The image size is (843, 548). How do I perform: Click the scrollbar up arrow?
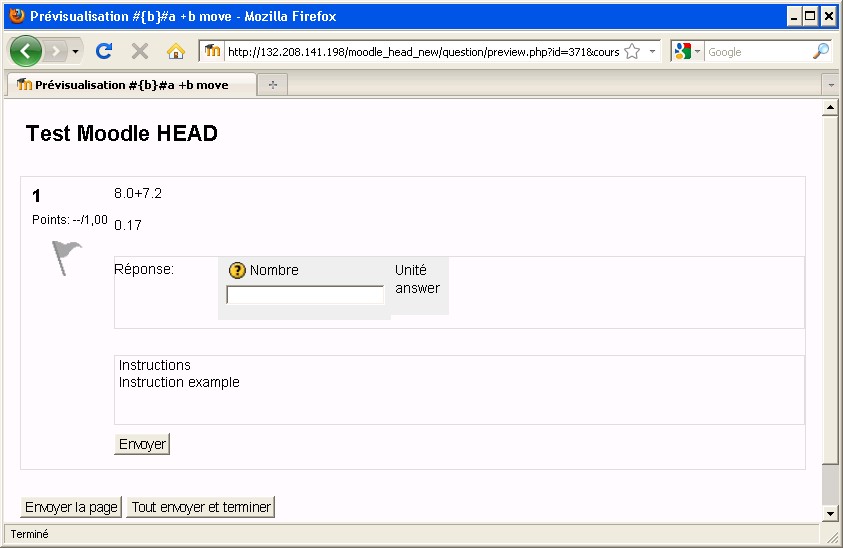830,108
